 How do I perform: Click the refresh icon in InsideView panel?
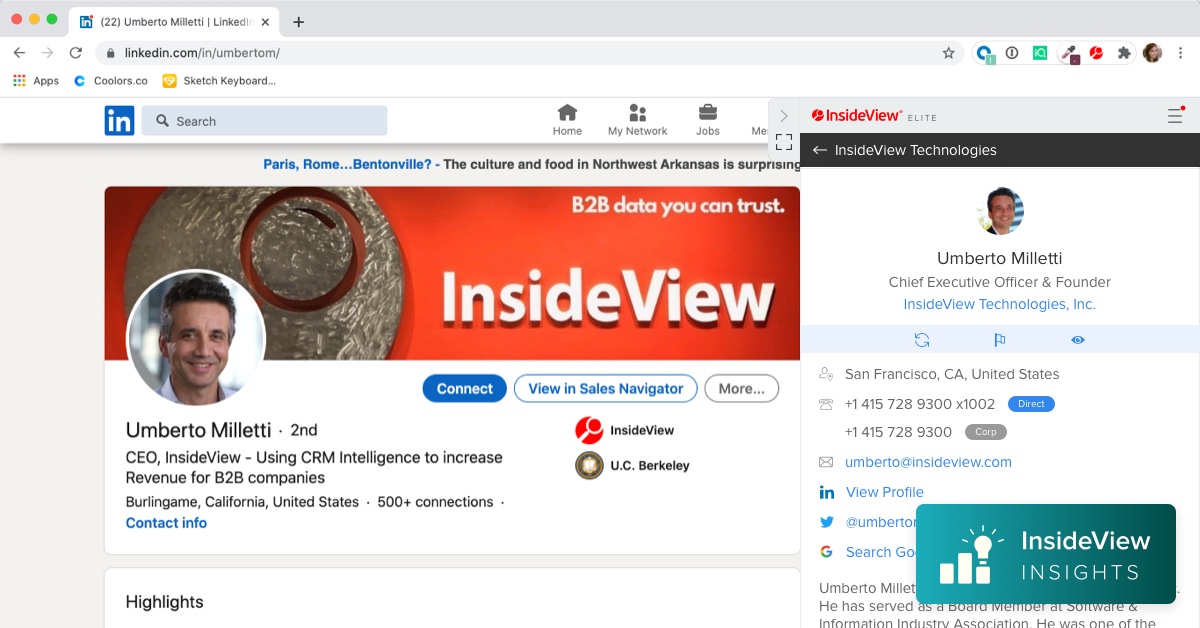922,340
